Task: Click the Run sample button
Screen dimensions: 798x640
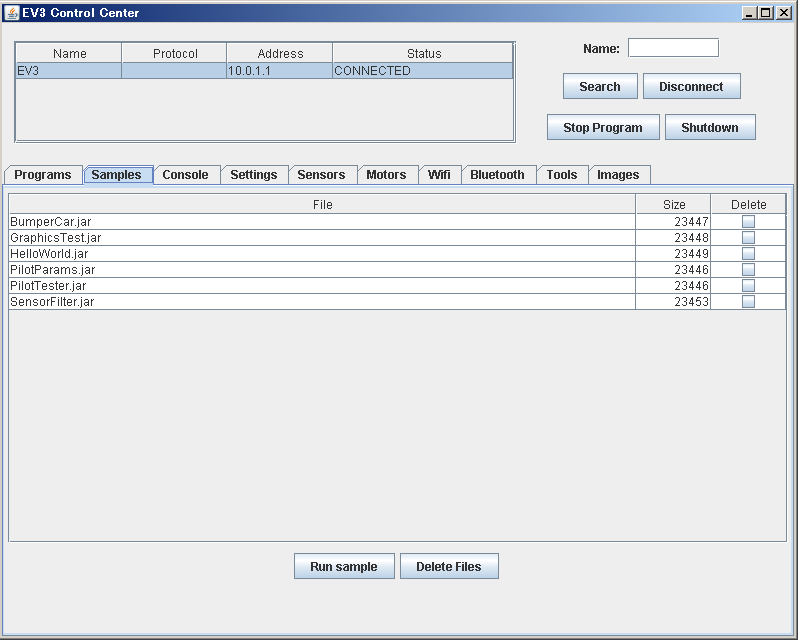Action: 344,566
